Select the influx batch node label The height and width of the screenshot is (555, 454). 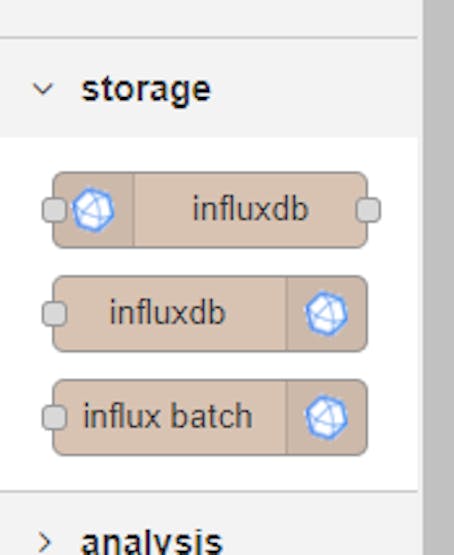coord(168,416)
